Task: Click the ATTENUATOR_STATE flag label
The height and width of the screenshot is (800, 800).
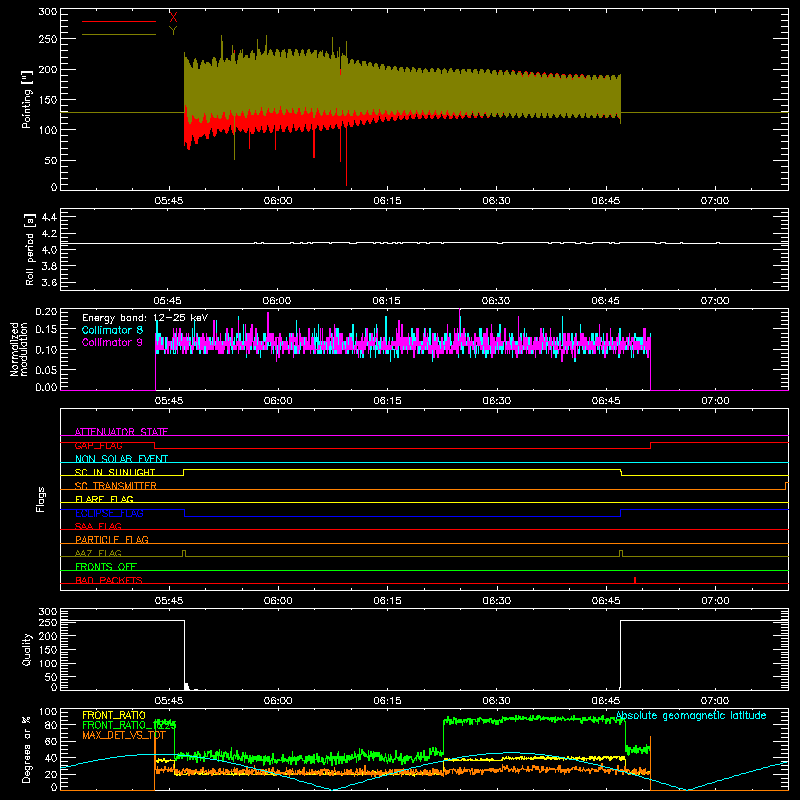Action: [x=121, y=432]
